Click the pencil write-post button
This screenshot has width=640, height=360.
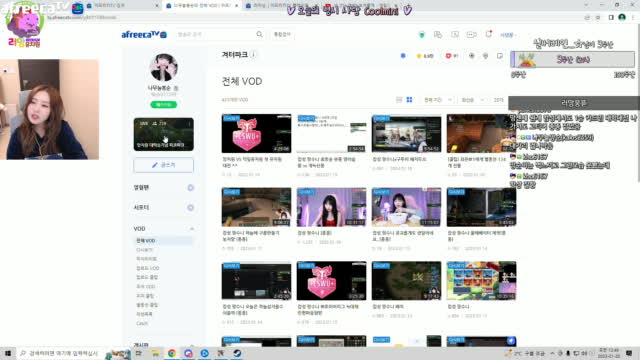pos(163,165)
